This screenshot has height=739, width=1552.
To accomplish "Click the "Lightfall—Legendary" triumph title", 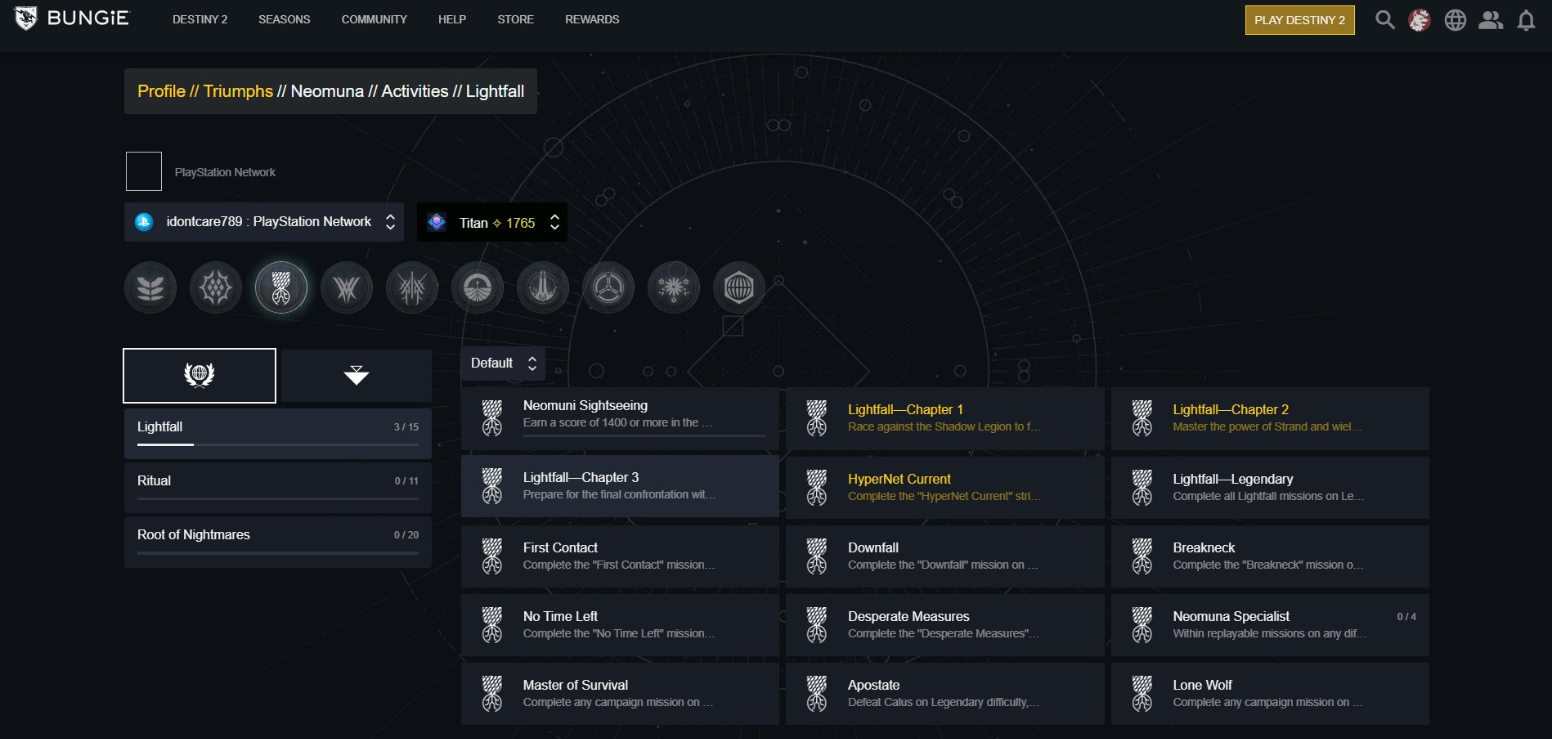I will tap(1232, 479).
